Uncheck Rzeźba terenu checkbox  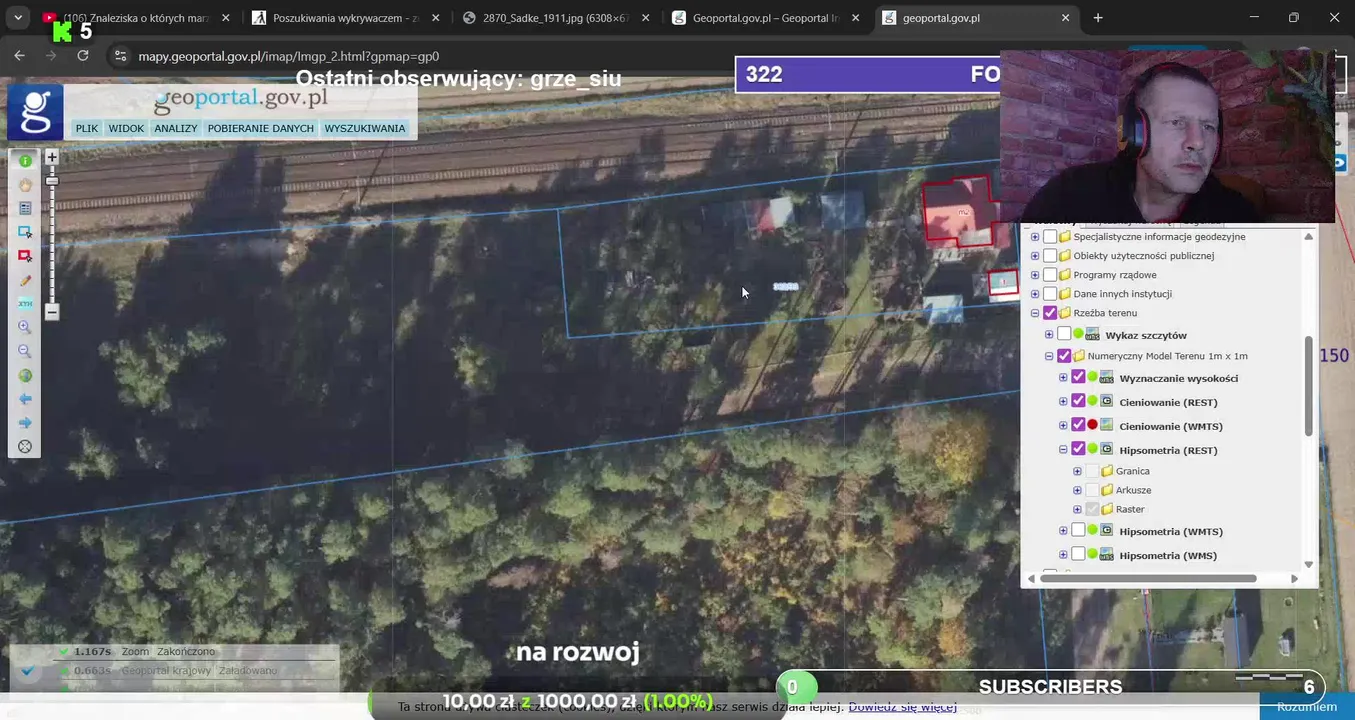pos(1050,313)
